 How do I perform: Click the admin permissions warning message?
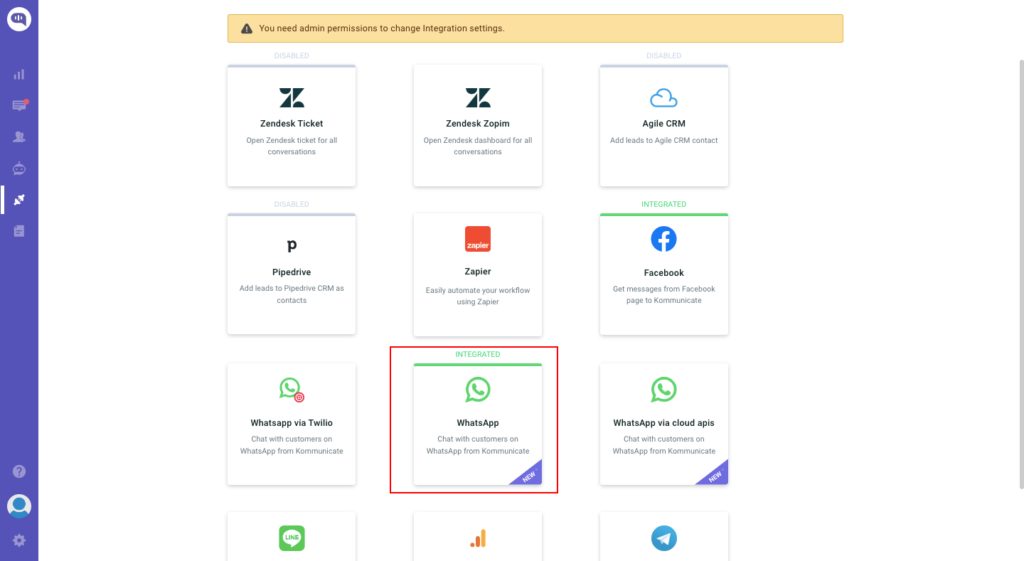pyautogui.click(x=381, y=29)
